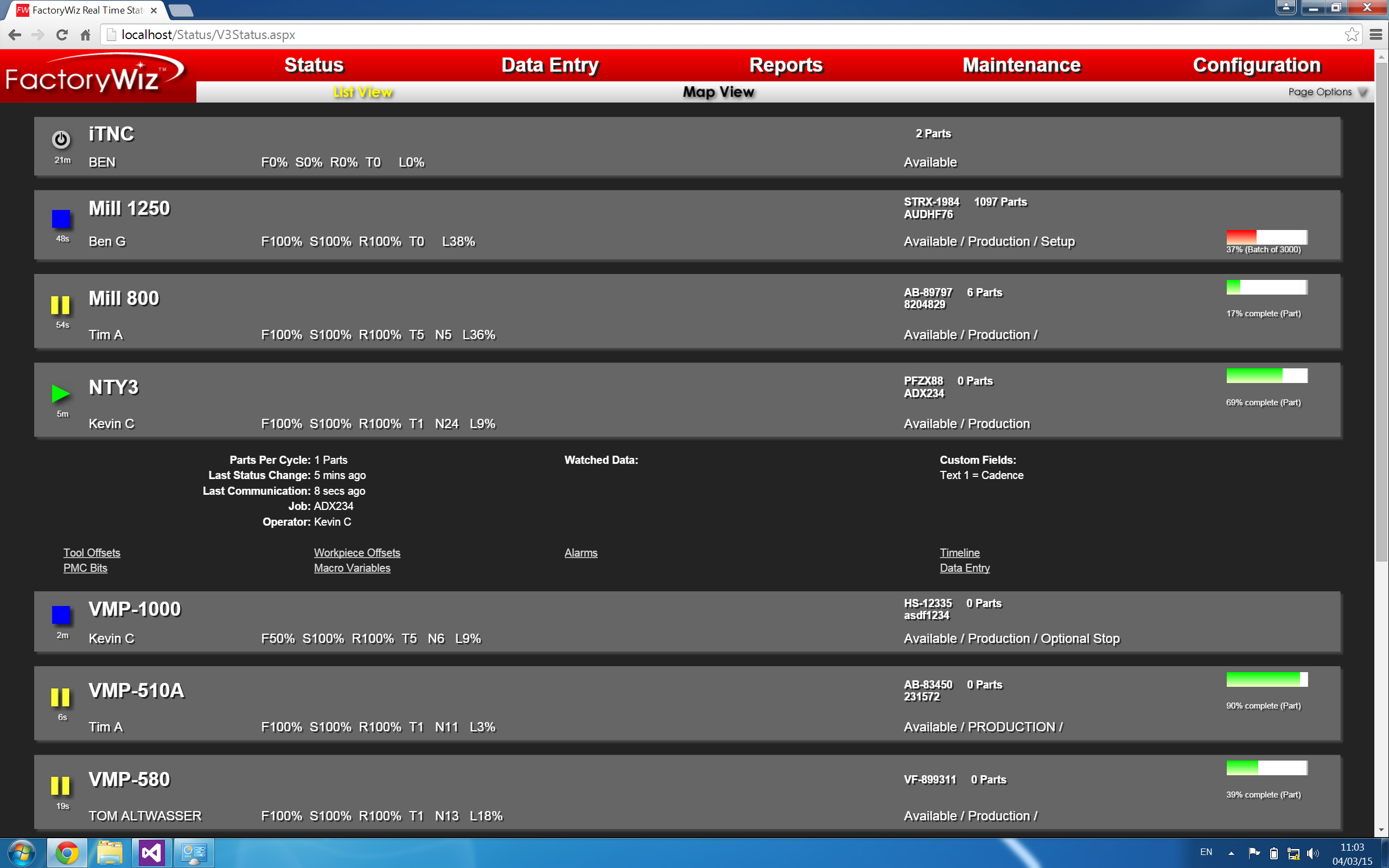Open File Explorer from the taskbar
The height and width of the screenshot is (868, 1389).
(x=110, y=854)
